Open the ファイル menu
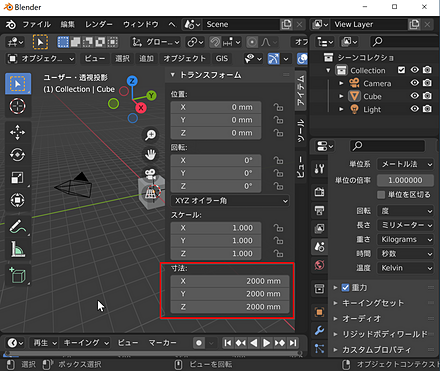The height and width of the screenshot is (371, 440). [x=36, y=25]
